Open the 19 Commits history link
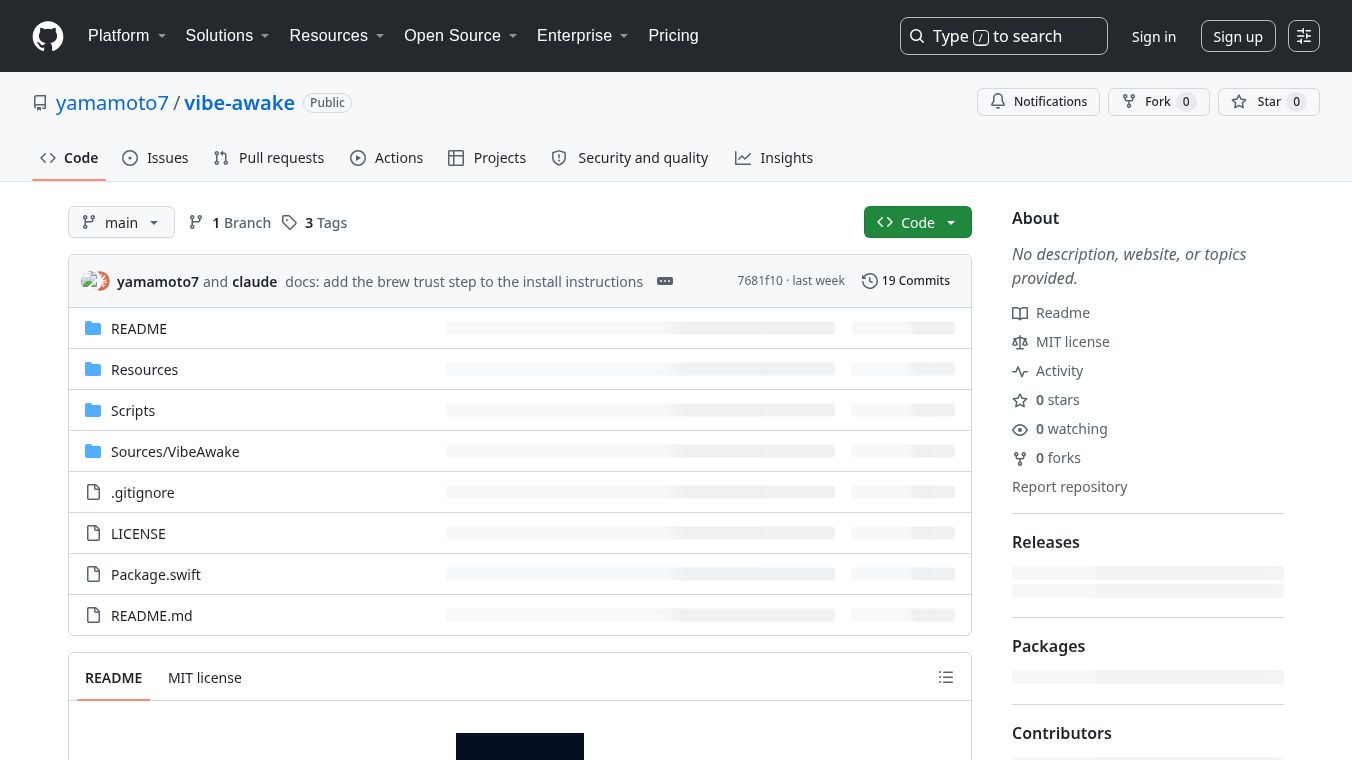1352x760 pixels. pos(906,281)
